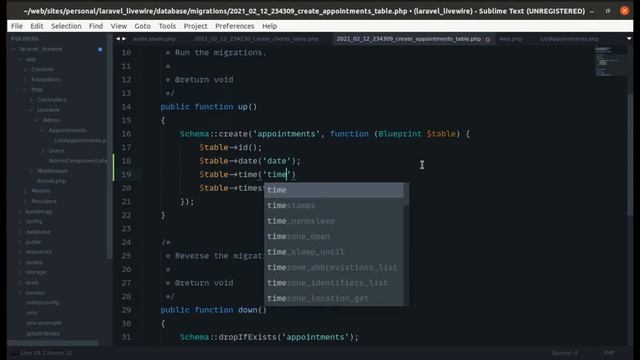Click the sidebar horizontal scrollbar
Image resolution: width=640 pixels, height=360 pixels.
tap(52, 343)
